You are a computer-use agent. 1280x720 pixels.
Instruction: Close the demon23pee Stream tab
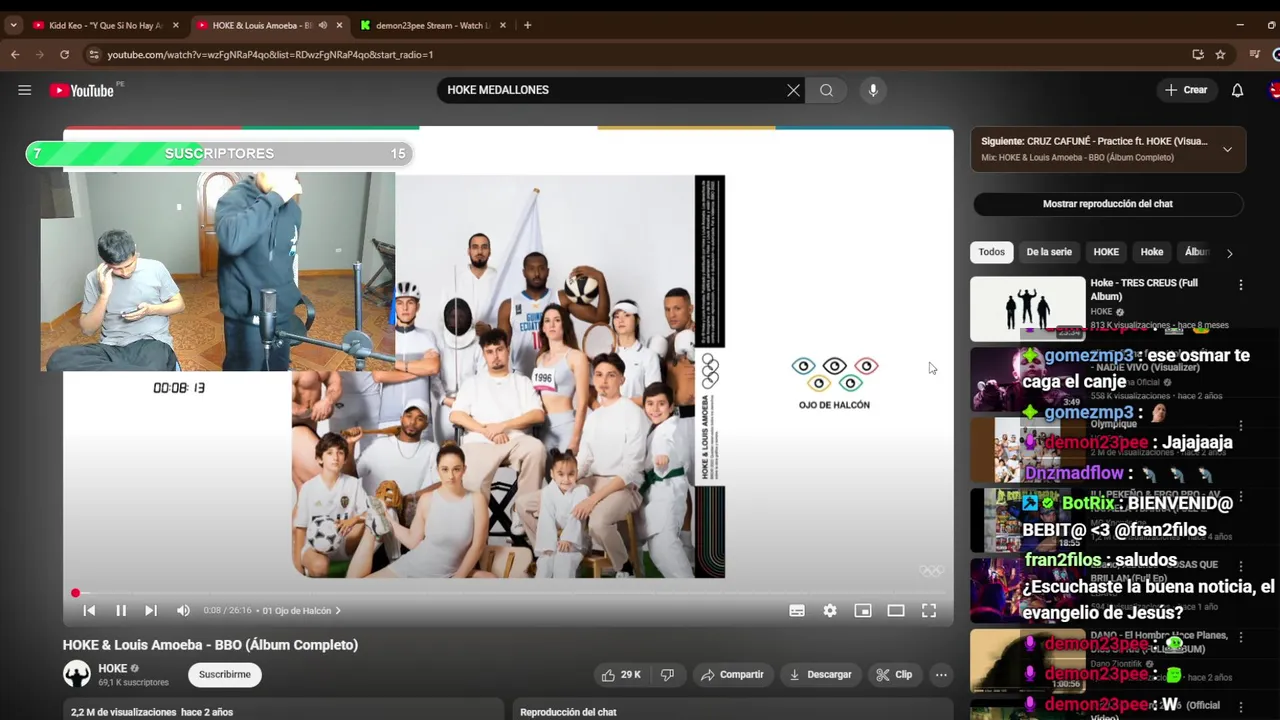click(x=502, y=25)
